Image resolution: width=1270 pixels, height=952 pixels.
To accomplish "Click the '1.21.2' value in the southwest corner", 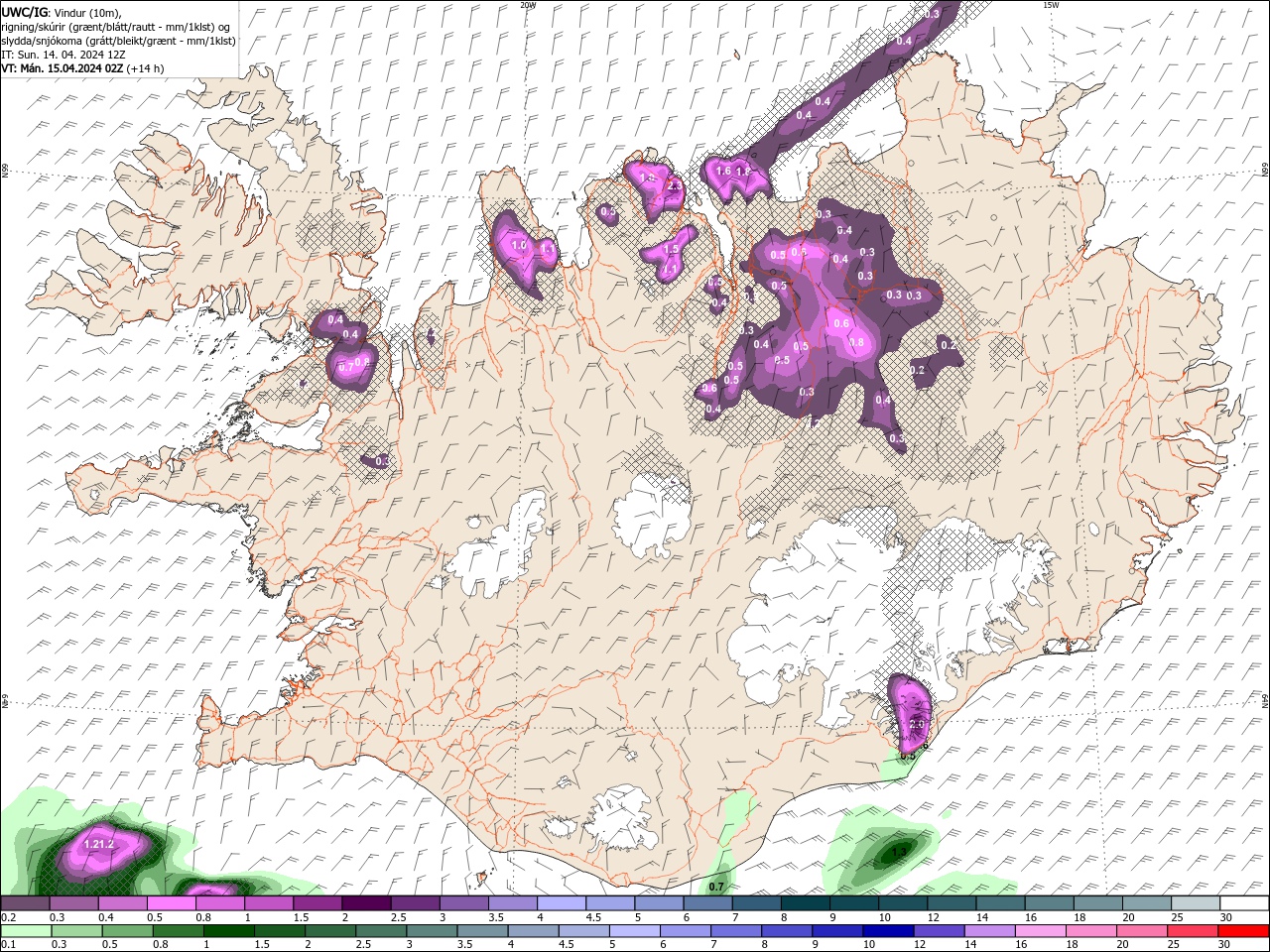I will point(100,844).
